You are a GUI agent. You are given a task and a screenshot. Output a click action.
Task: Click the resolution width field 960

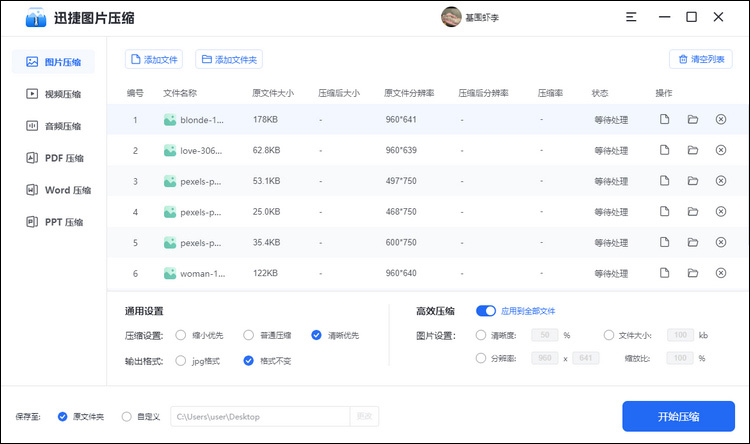[x=545, y=358]
